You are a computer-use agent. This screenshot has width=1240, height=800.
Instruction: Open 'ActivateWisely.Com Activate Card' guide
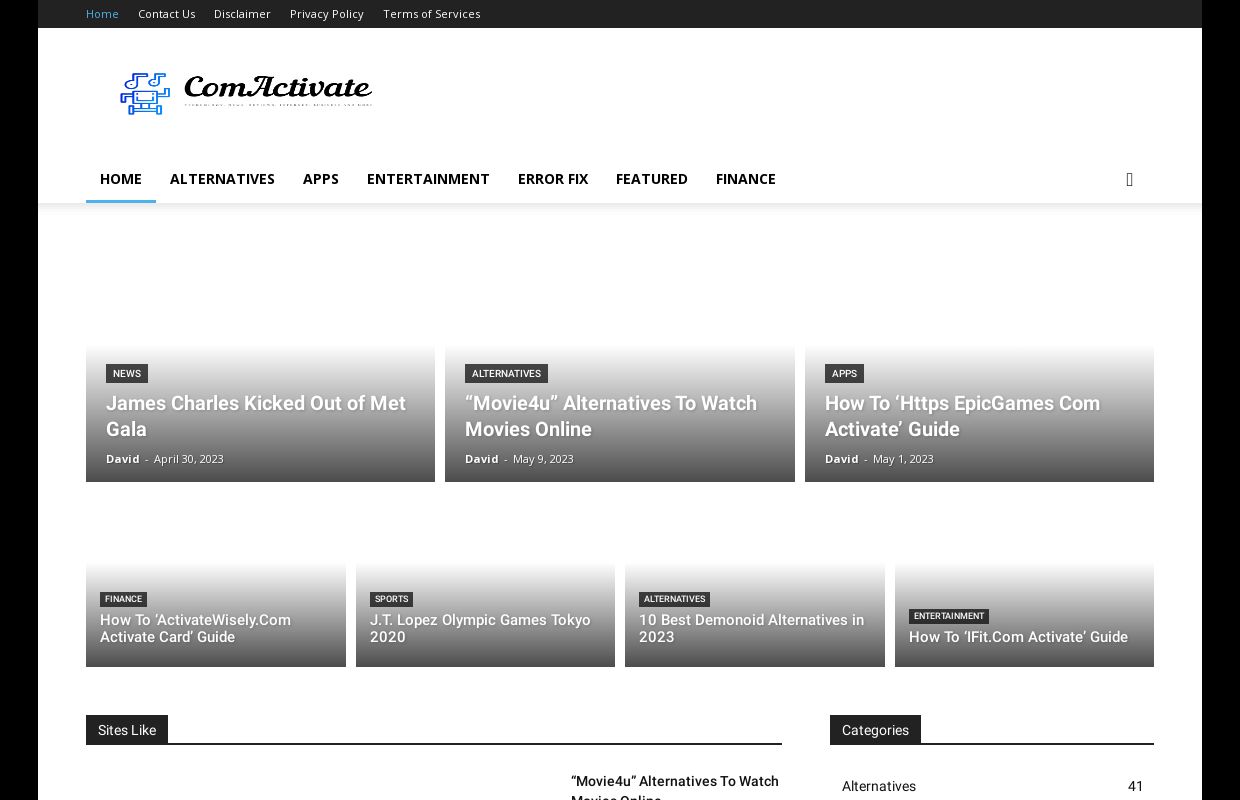pyautogui.click(x=195, y=629)
